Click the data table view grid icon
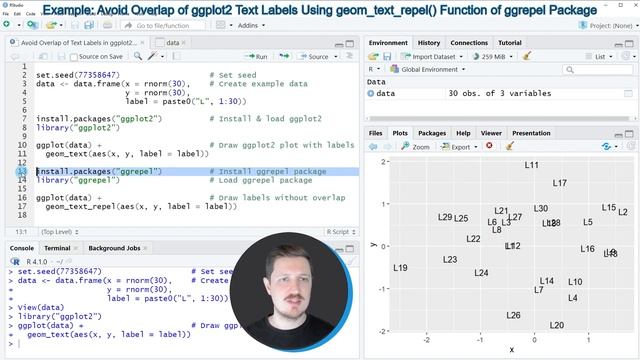 628,93
